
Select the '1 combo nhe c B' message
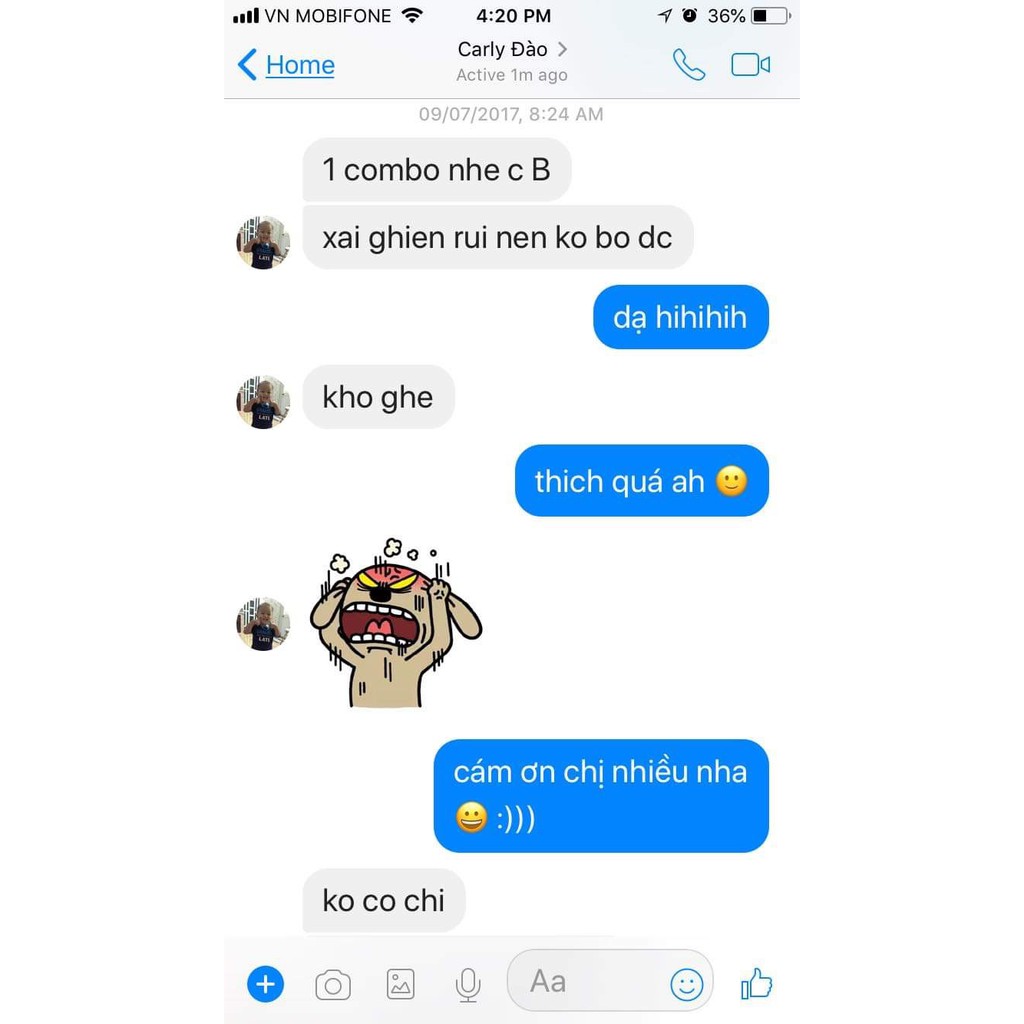tap(437, 170)
